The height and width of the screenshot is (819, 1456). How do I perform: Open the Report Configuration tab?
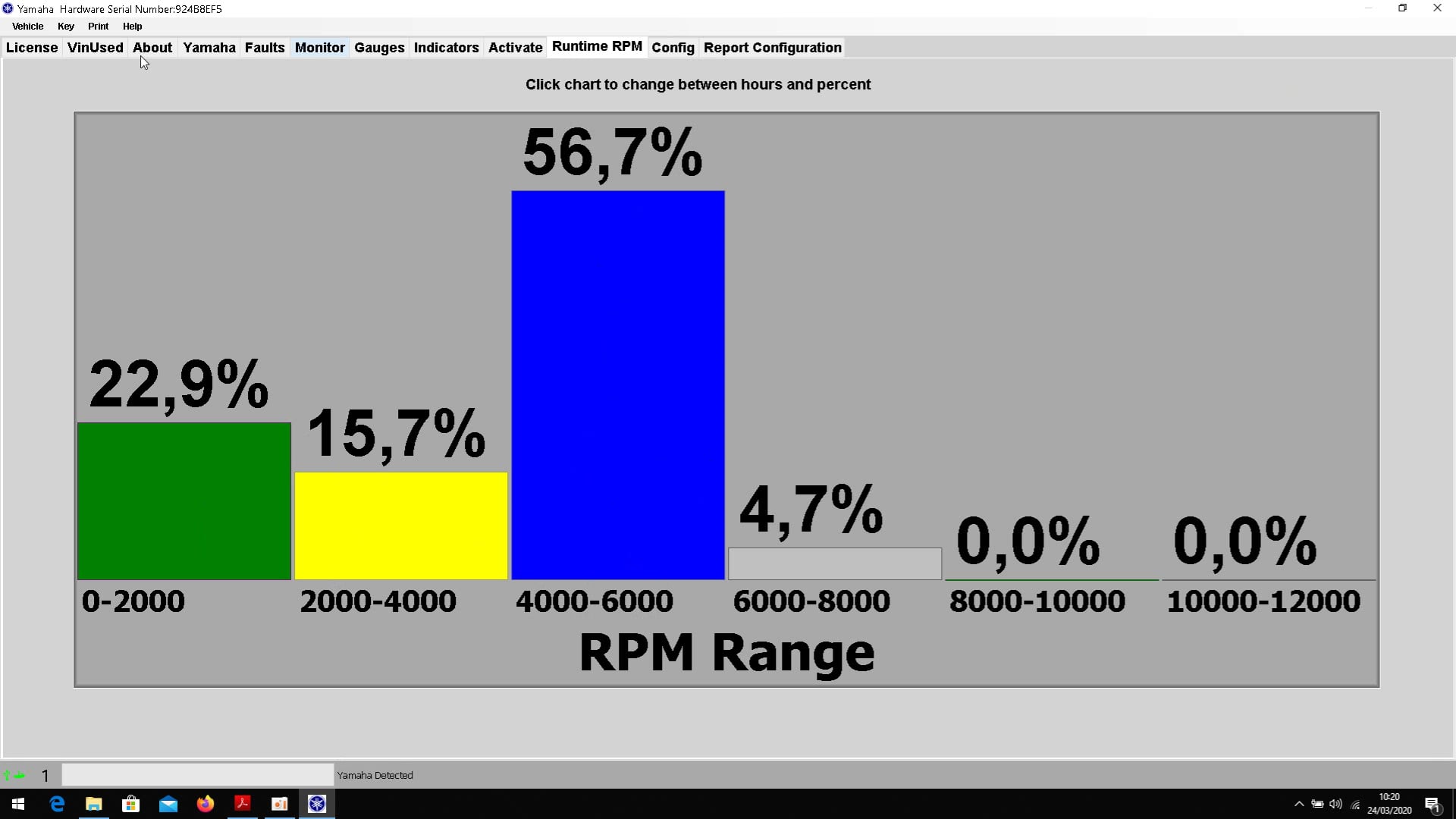point(773,48)
